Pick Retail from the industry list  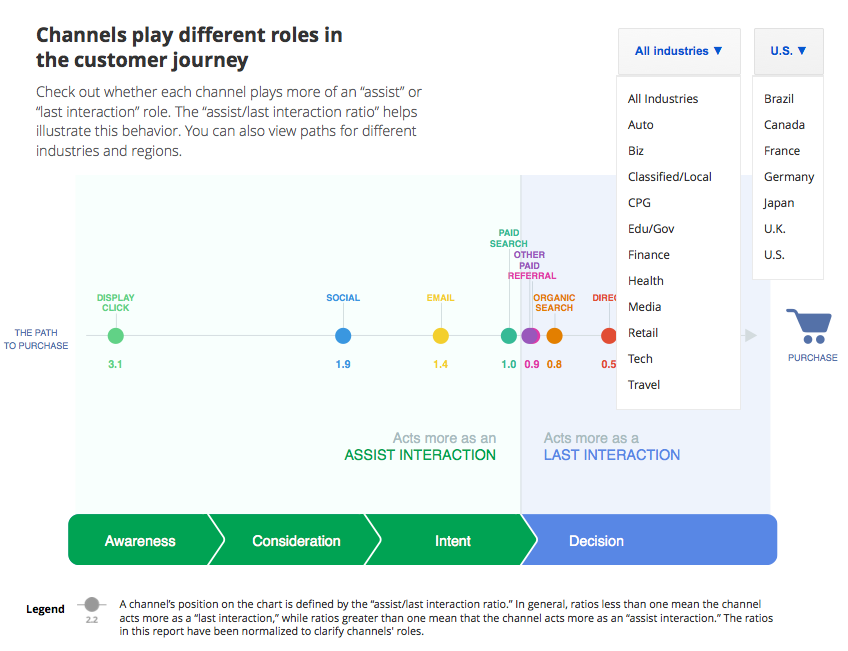tap(643, 333)
